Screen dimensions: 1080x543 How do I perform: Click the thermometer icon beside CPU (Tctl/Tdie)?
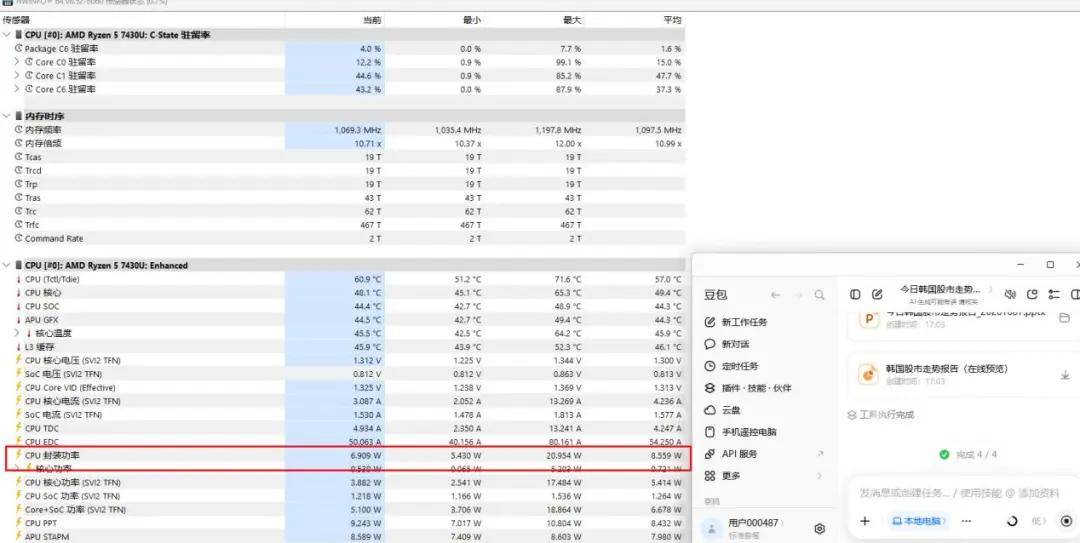click(x=19, y=279)
